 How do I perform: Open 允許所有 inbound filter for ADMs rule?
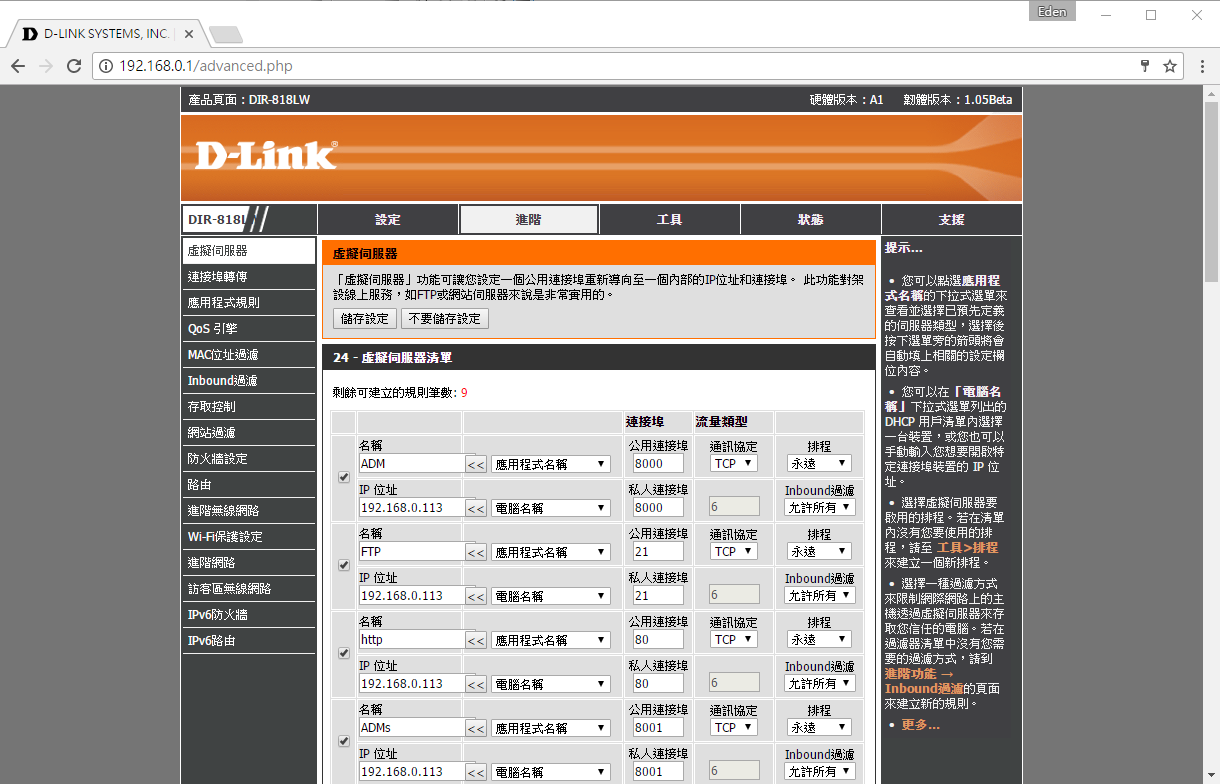[x=819, y=772]
